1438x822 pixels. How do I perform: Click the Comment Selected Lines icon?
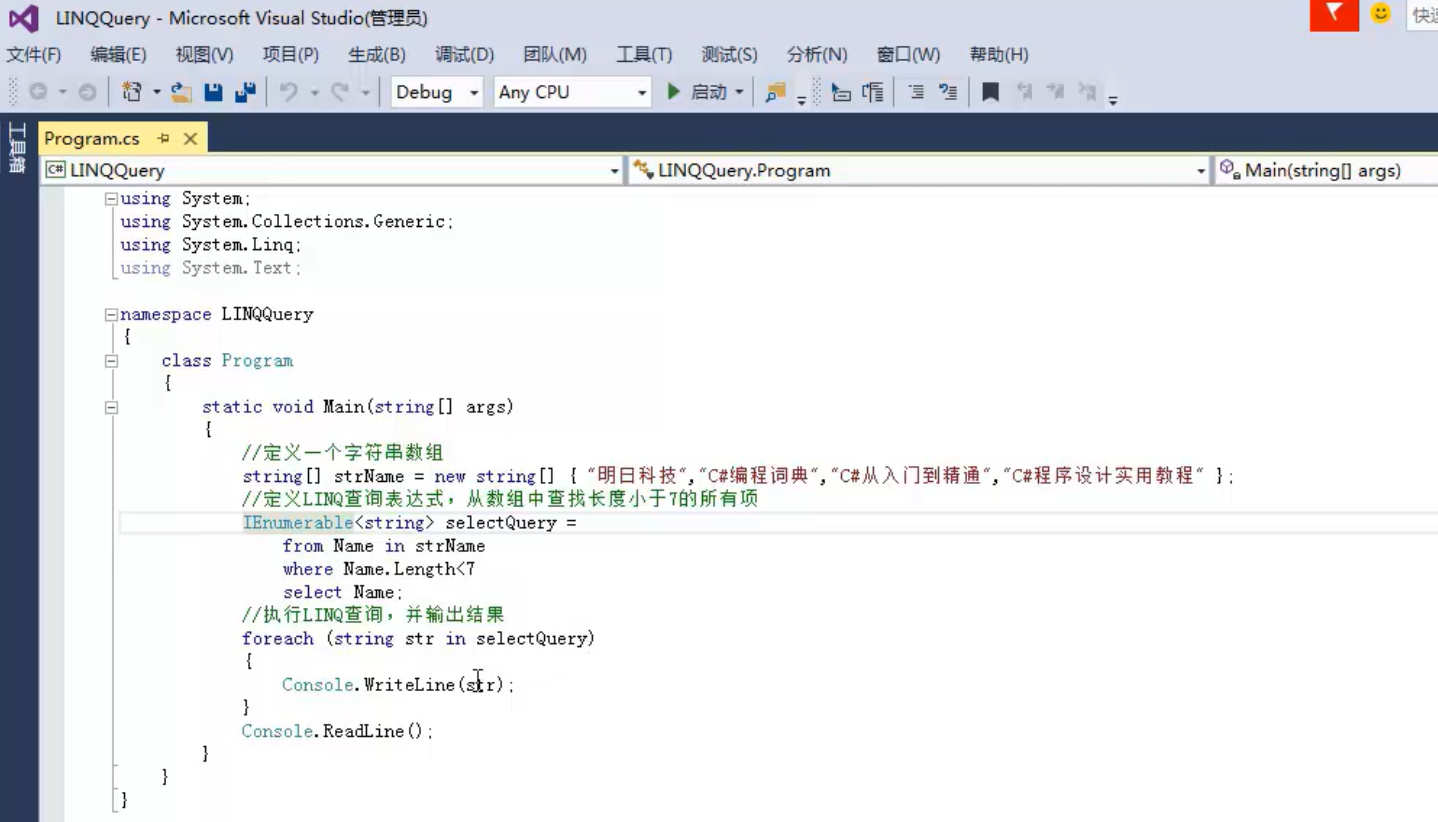point(916,92)
